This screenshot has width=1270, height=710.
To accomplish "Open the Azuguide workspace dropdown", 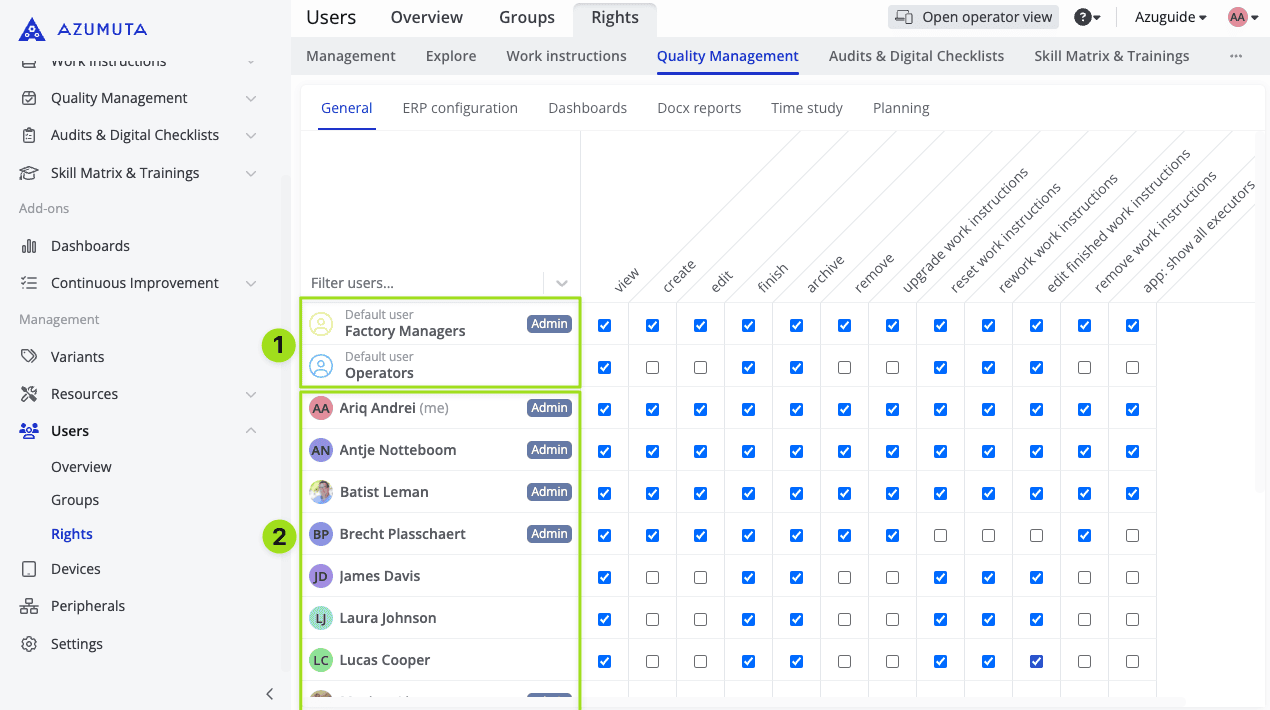I will coord(1170,17).
